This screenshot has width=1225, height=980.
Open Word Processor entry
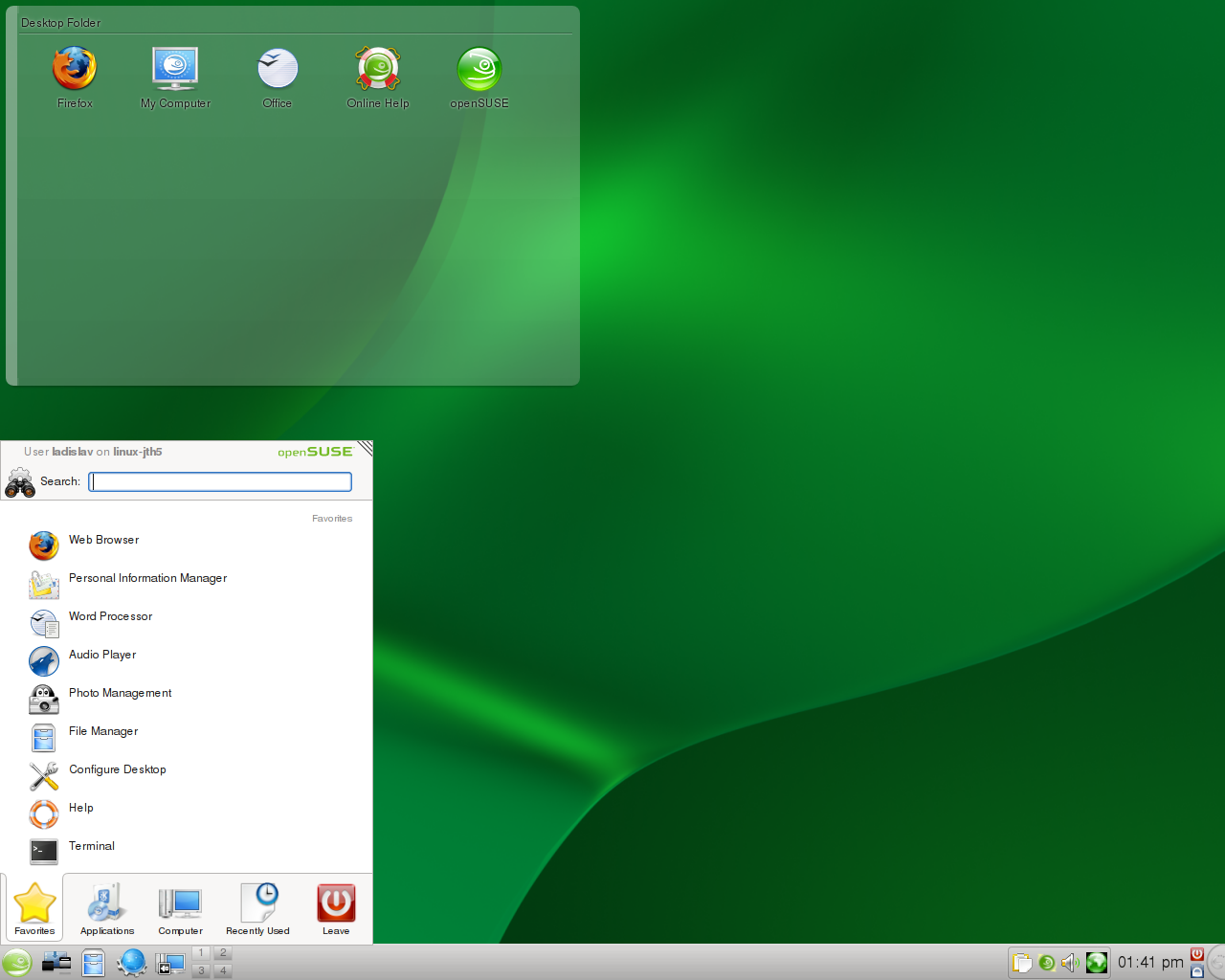(187, 622)
